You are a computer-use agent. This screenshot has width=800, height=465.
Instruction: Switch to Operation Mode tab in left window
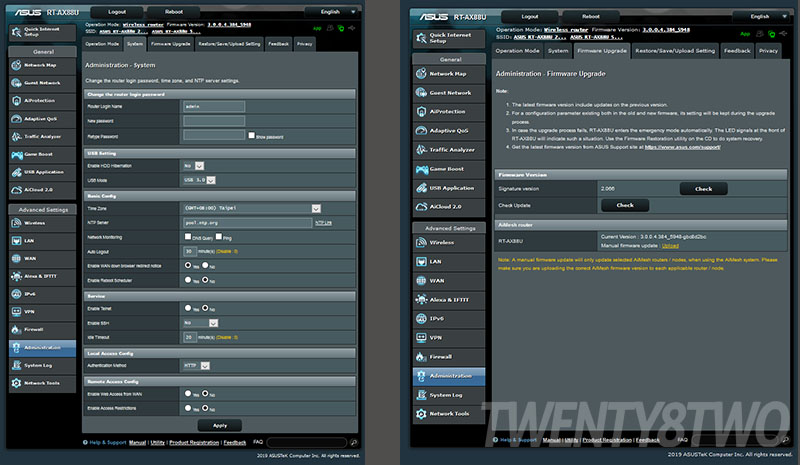[x=102, y=44]
